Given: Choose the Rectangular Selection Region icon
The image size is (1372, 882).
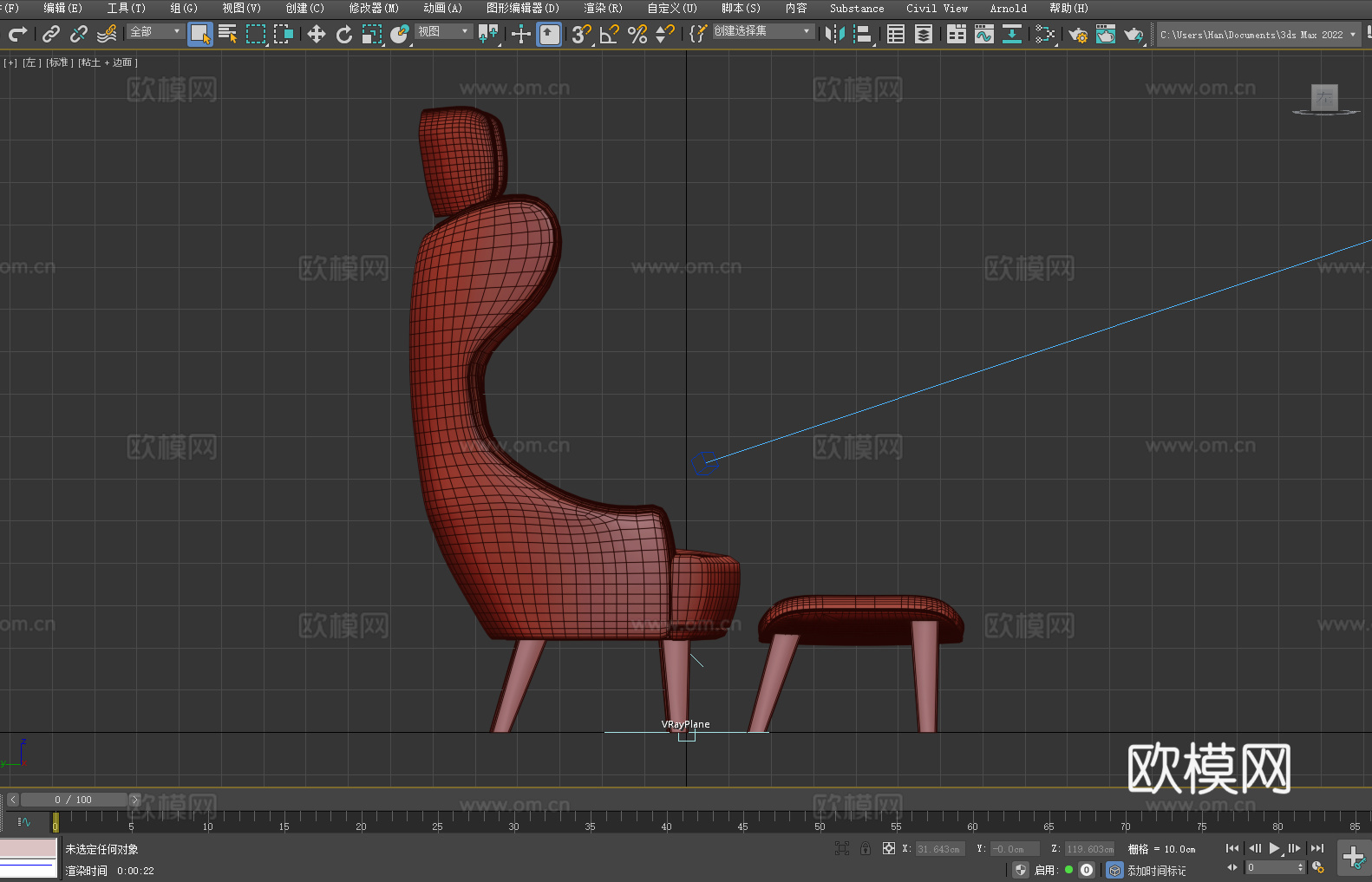Looking at the screenshot, I should click(256, 34).
